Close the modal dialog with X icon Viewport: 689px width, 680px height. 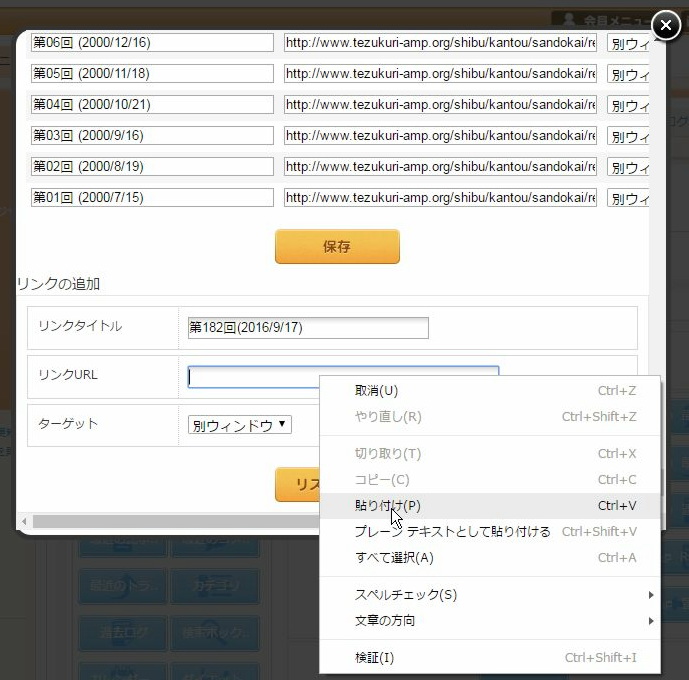[x=666, y=25]
